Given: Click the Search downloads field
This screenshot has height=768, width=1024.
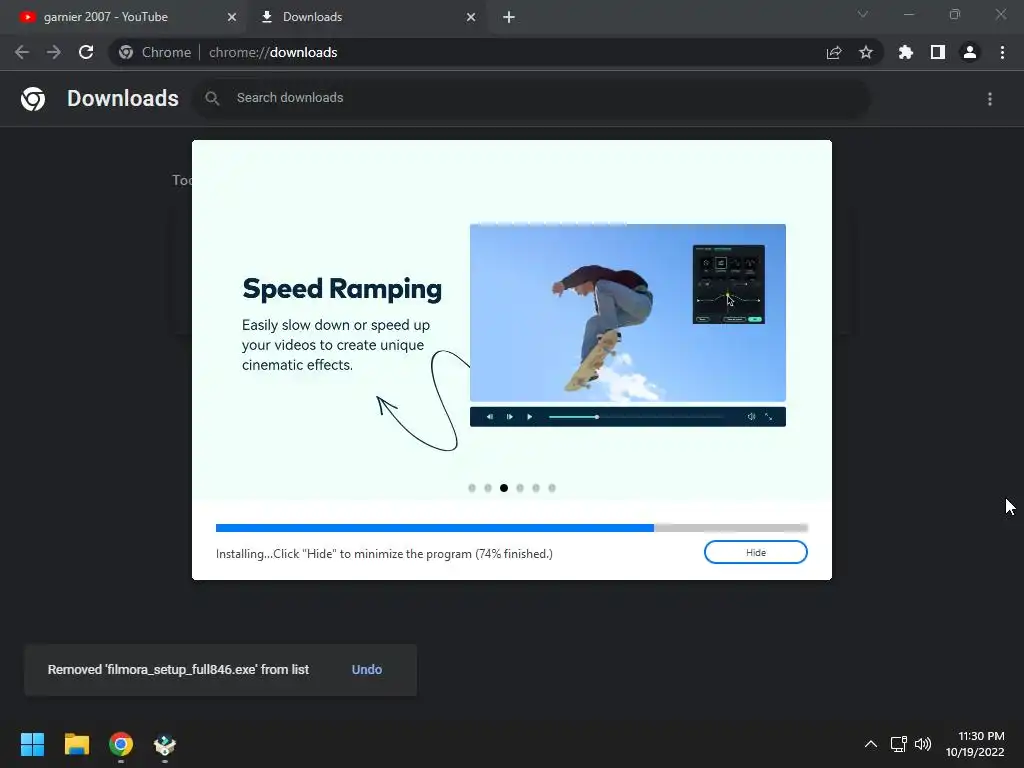Looking at the screenshot, I should pos(530,98).
